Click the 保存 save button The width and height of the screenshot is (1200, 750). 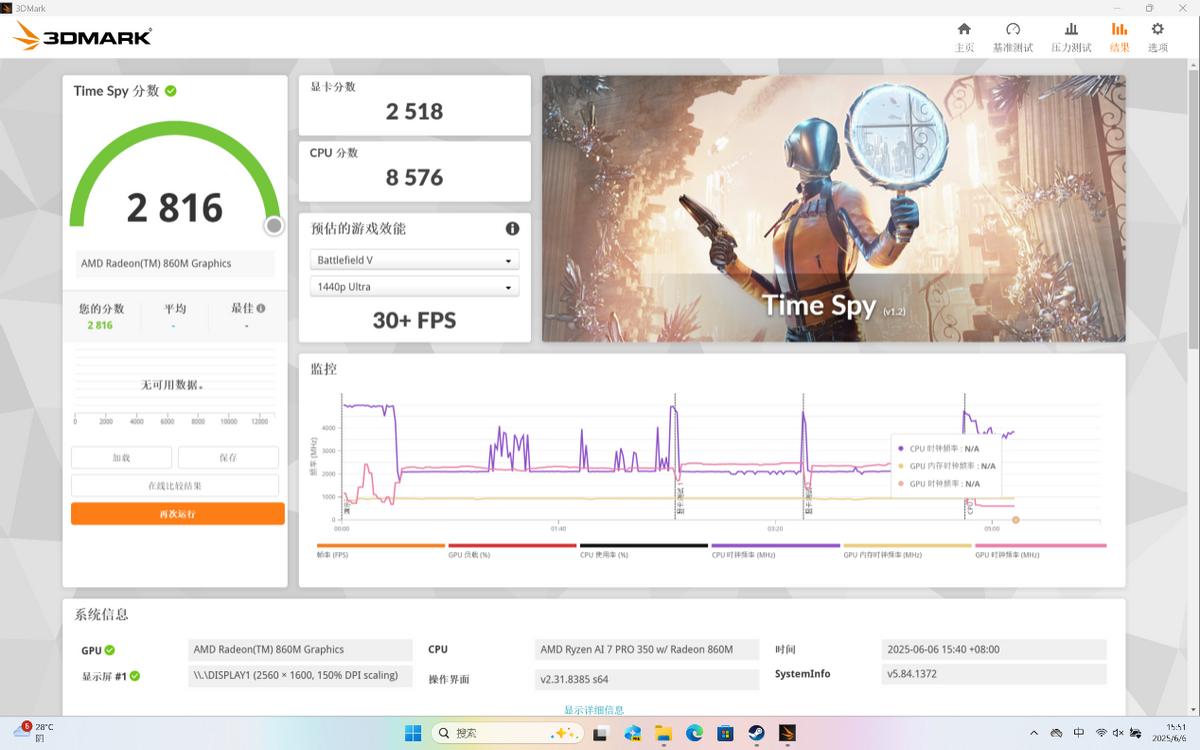pyautogui.click(x=228, y=457)
